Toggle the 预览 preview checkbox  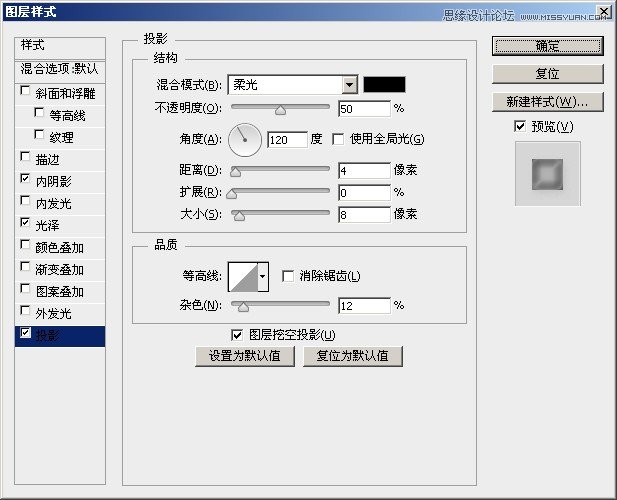[x=520, y=127]
